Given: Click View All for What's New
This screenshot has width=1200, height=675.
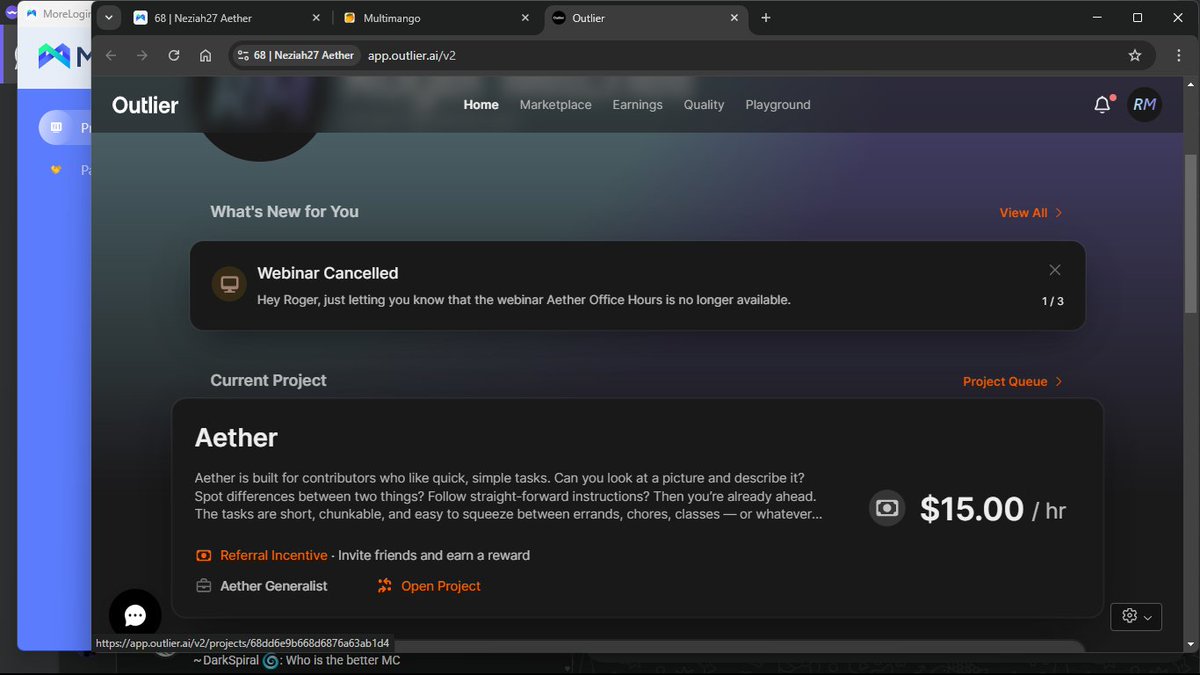Looking at the screenshot, I should pyautogui.click(x=1031, y=213).
